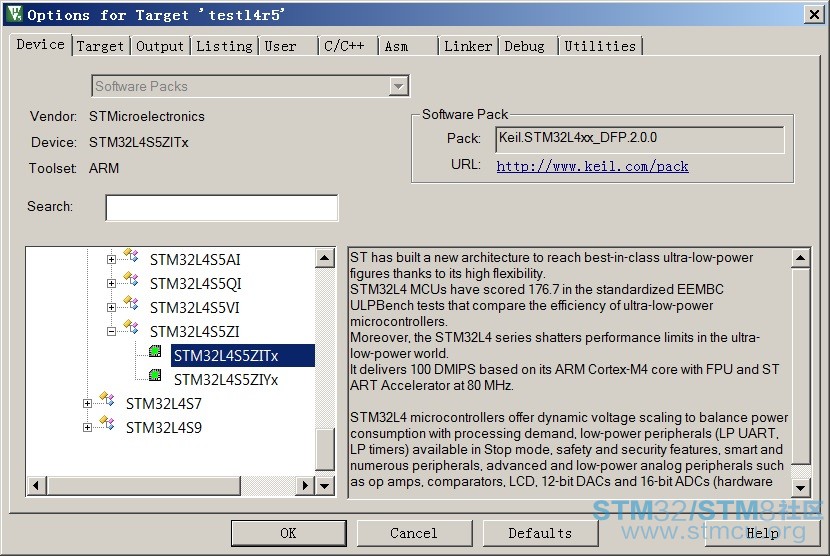Click the device tree horizontal scrollbar thumb
Image resolution: width=830 pixels, height=556 pixels.
click(143, 485)
